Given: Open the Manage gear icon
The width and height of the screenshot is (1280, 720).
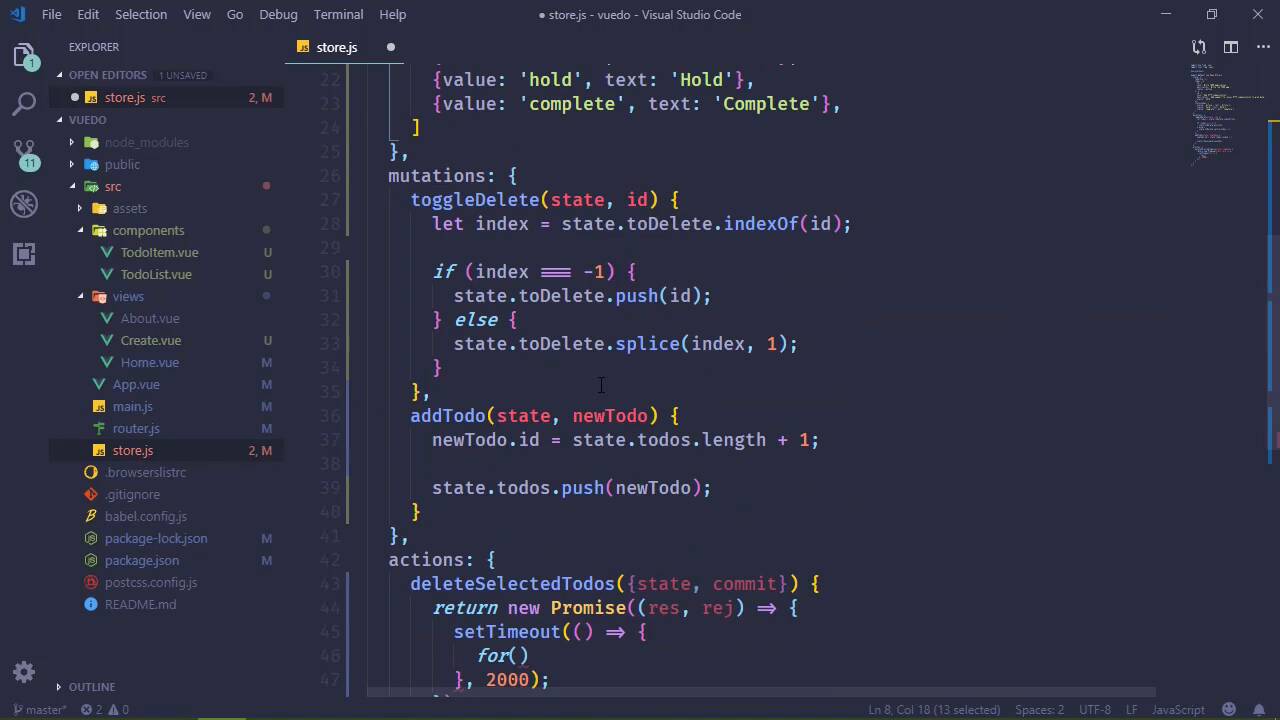Looking at the screenshot, I should tap(24, 672).
